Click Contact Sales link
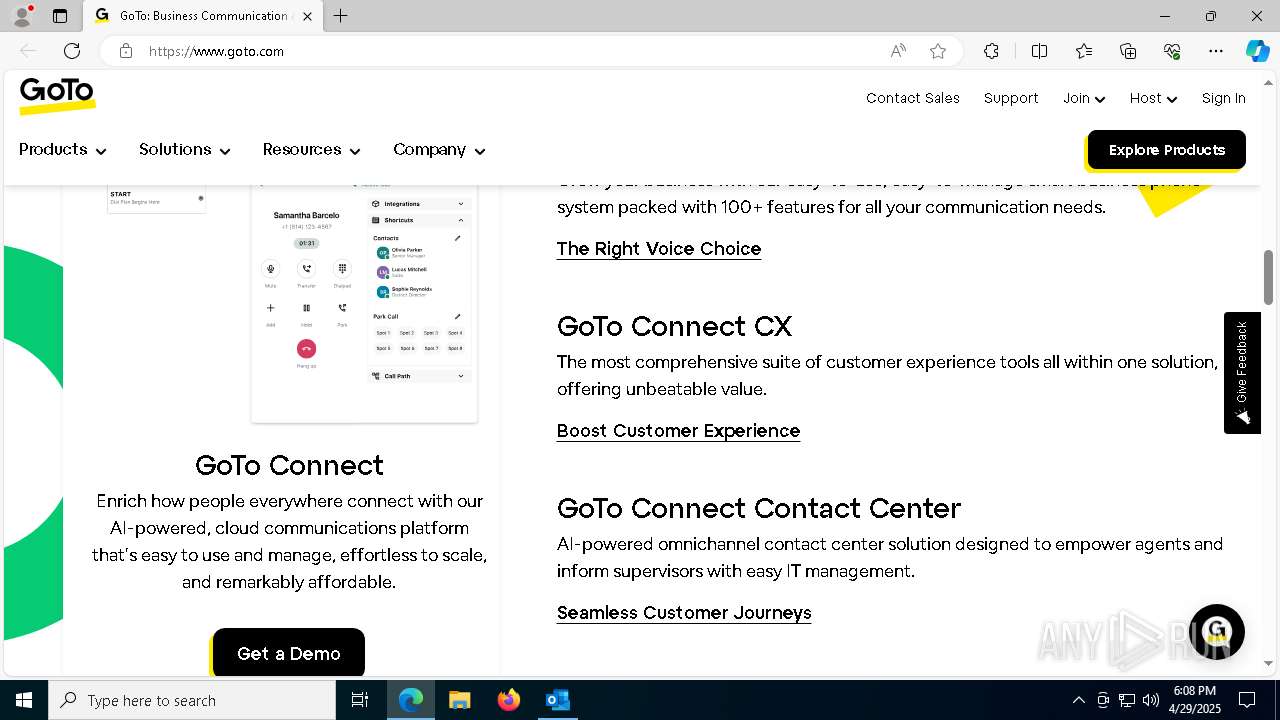 tap(913, 98)
